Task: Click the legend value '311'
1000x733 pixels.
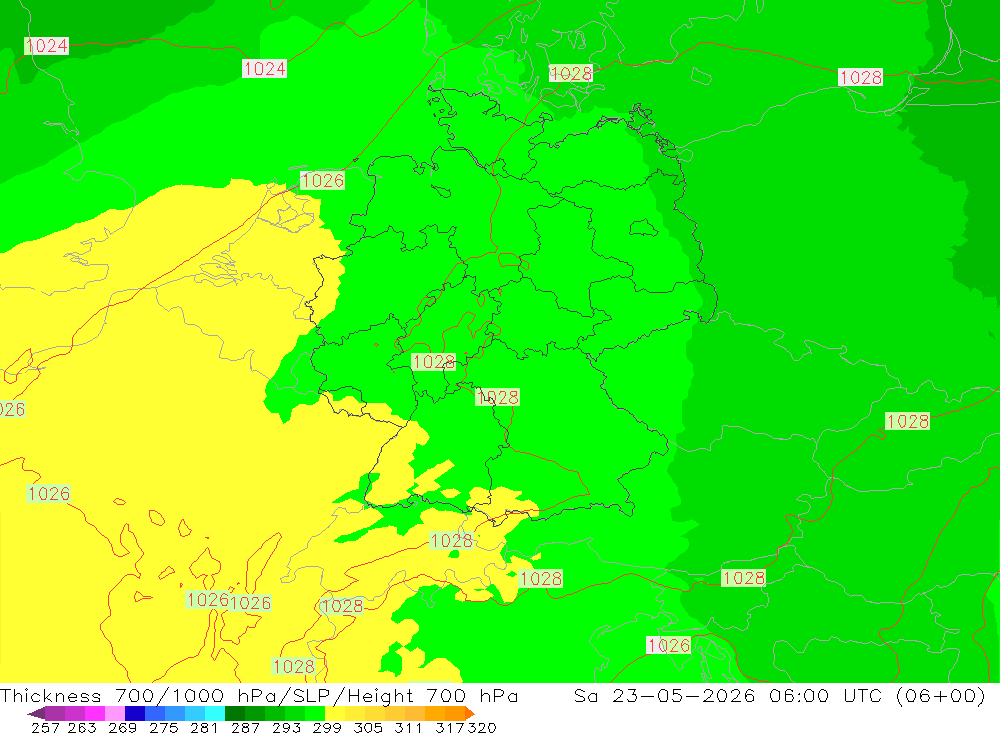Action: click(x=408, y=728)
